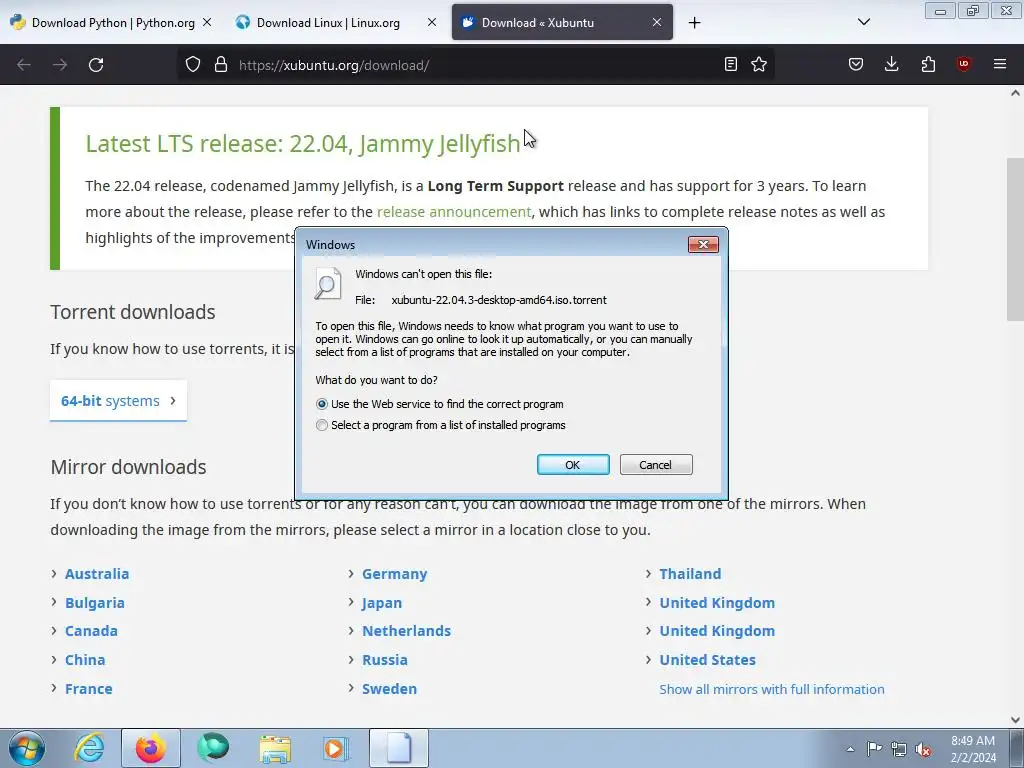Open the China mirror link
The image size is (1024, 768).
coord(85,660)
